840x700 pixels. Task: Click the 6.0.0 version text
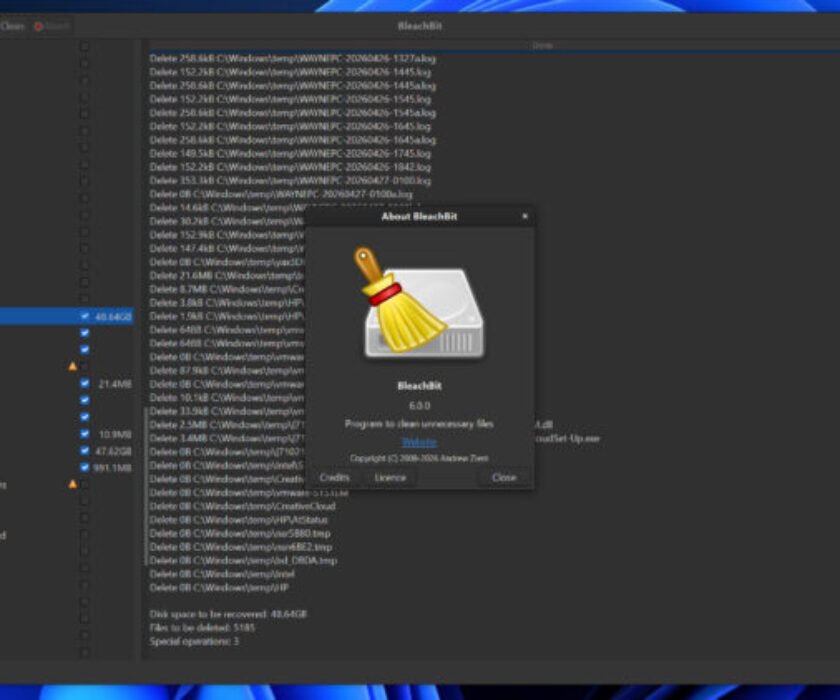[x=419, y=406]
